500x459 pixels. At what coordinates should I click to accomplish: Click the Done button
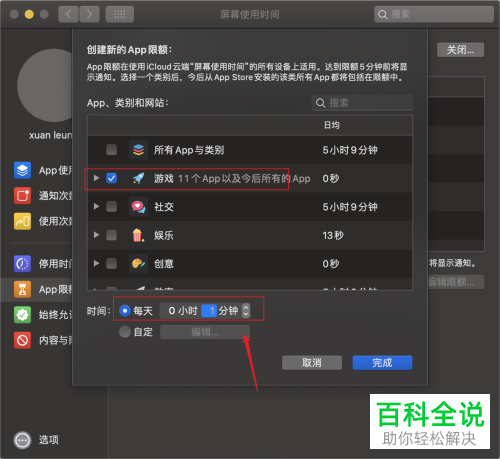(x=382, y=363)
